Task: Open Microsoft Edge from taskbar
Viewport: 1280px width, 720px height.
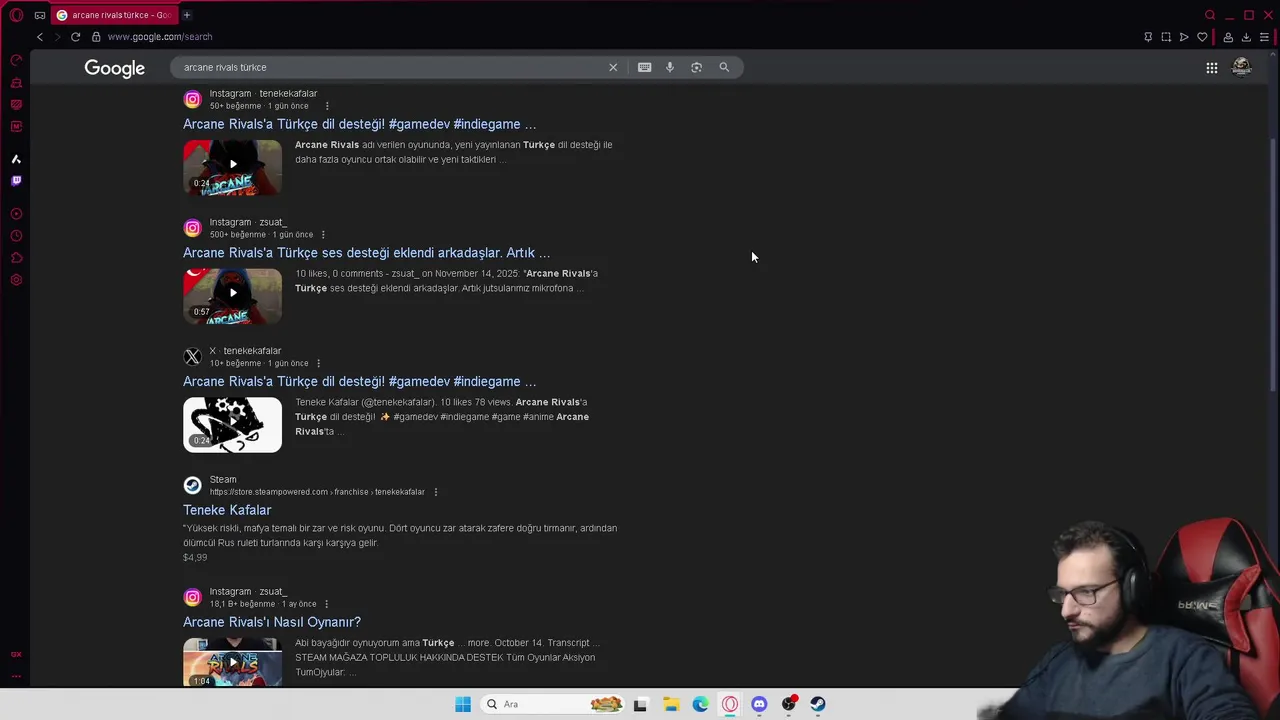Action: pos(700,704)
